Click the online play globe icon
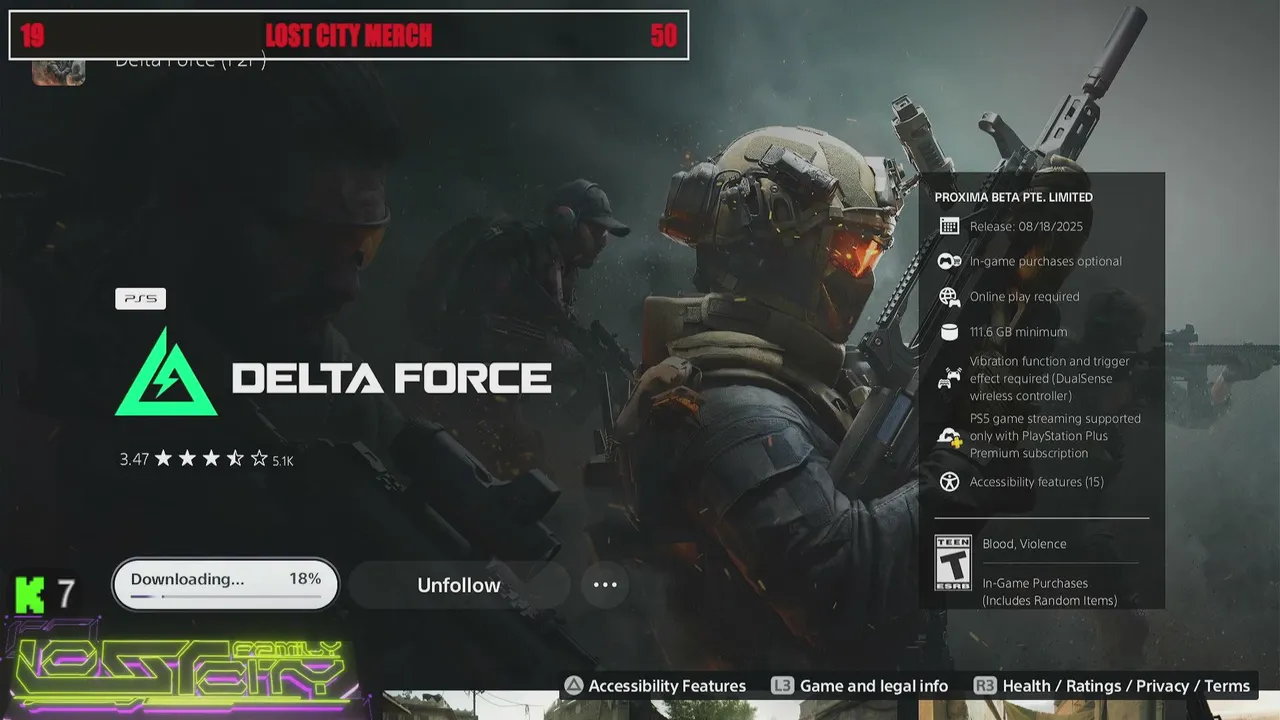 tap(949, 297)
